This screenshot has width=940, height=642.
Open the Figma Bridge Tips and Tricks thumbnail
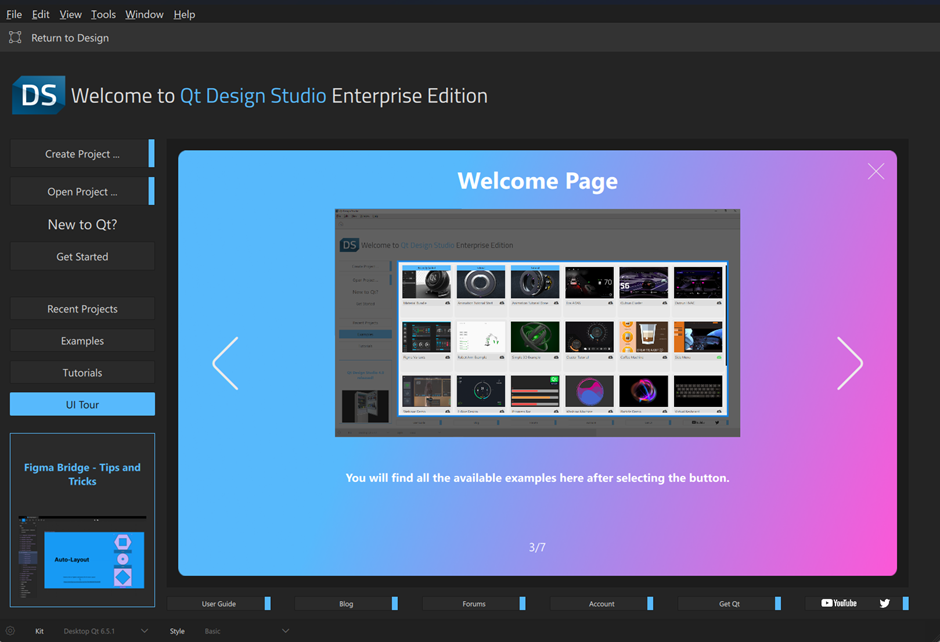(x=82, y=520)
